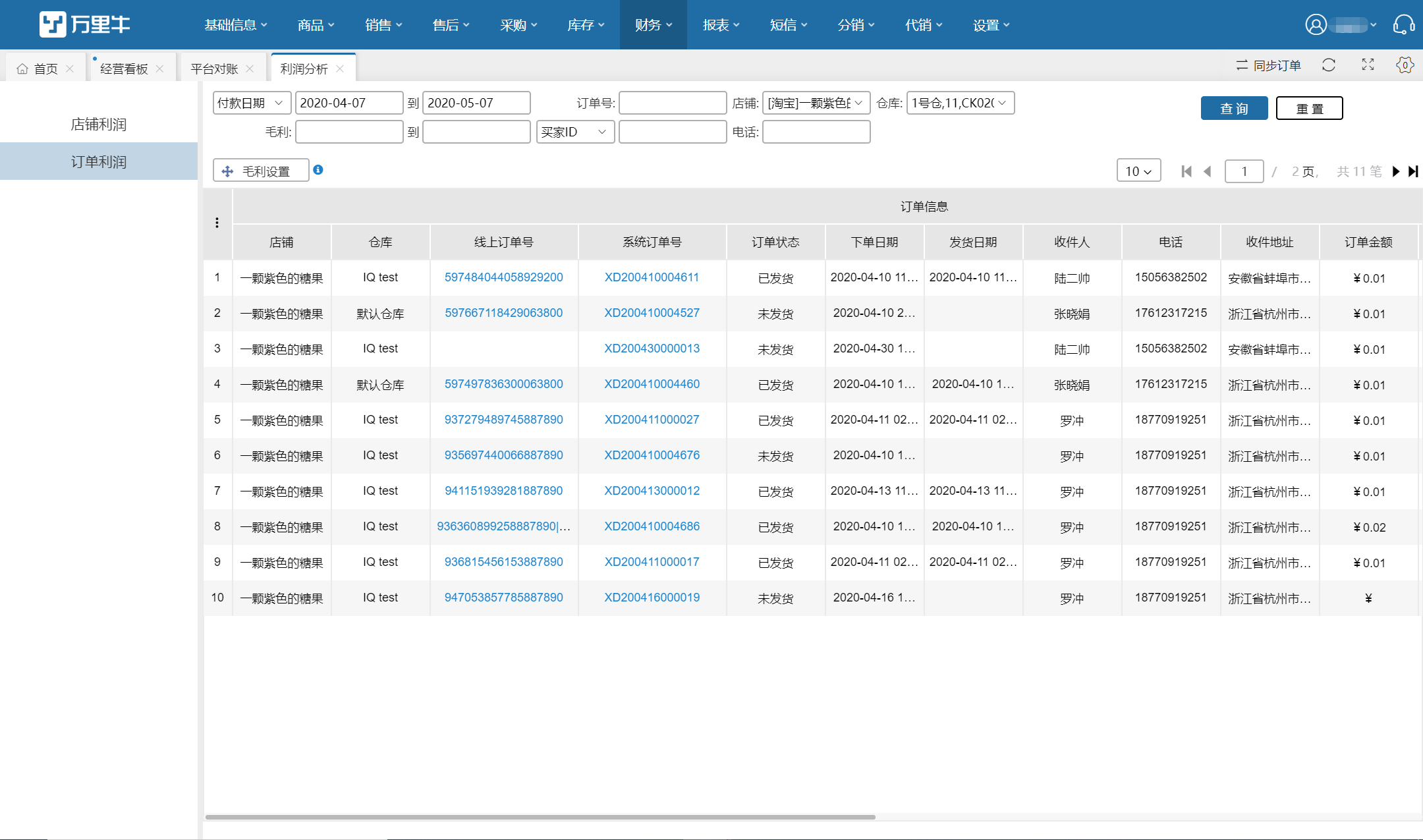Open the table column options dots menu

coord(217,223)
